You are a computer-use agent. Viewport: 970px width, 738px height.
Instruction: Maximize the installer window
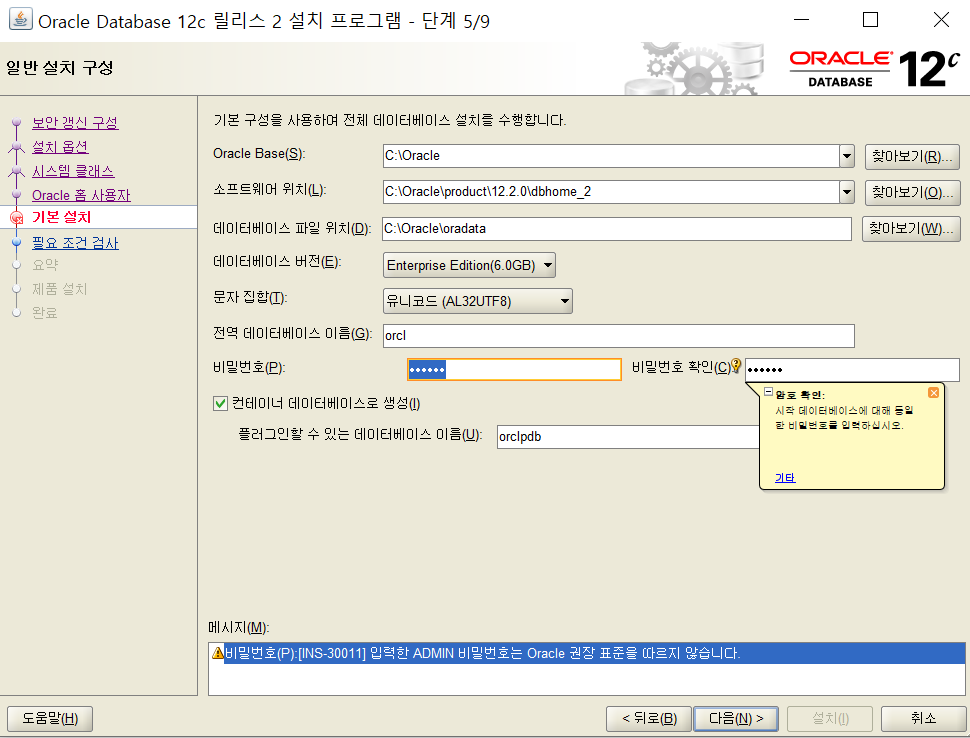pos(870,20)
